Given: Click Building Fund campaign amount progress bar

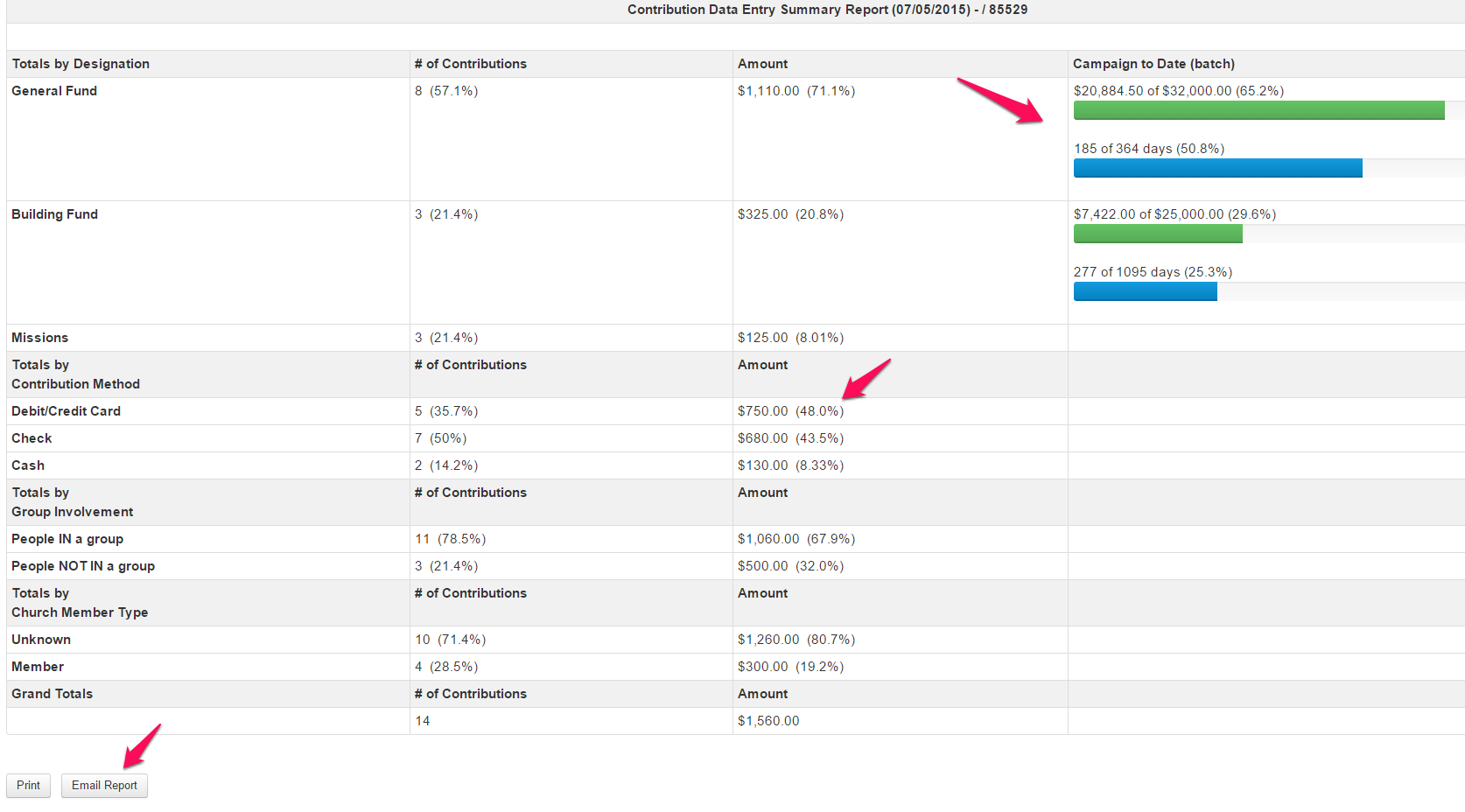Looking at the screenshot, I should click(x=1269, y=234).
